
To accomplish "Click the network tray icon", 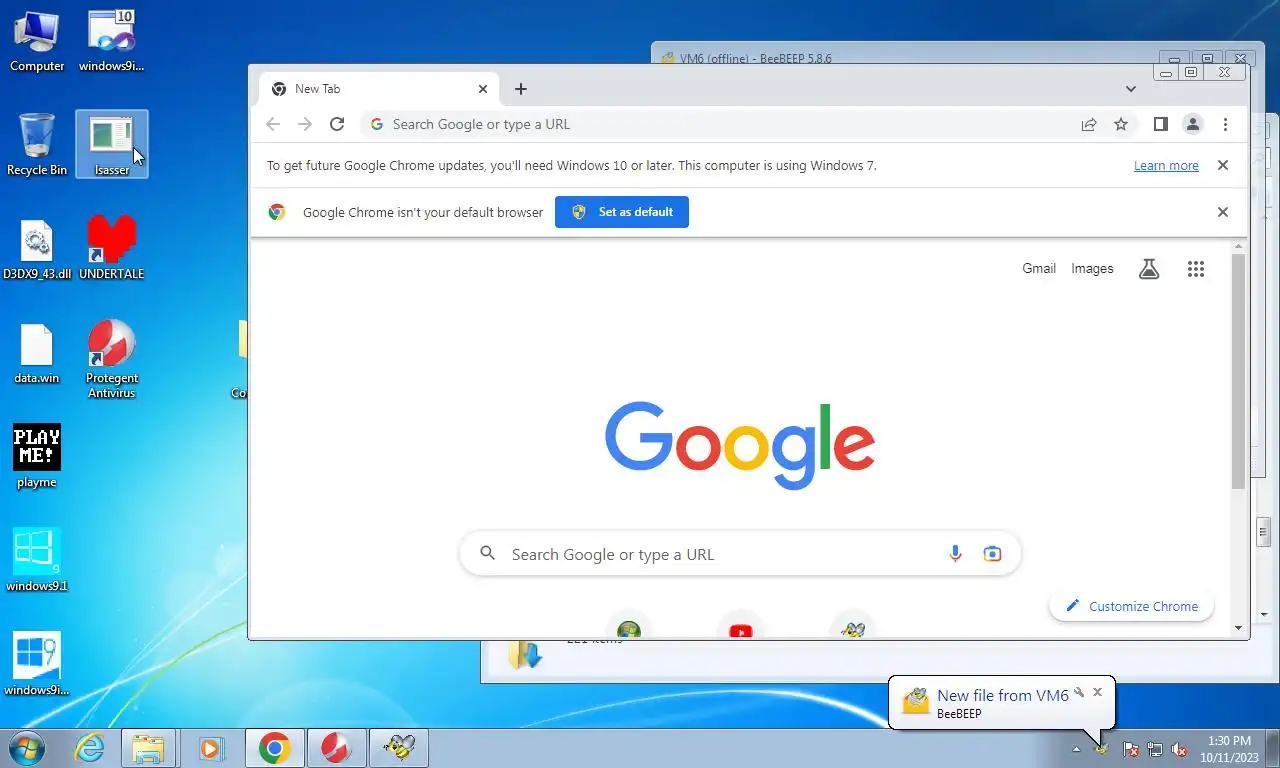I will coord(1155,749).
